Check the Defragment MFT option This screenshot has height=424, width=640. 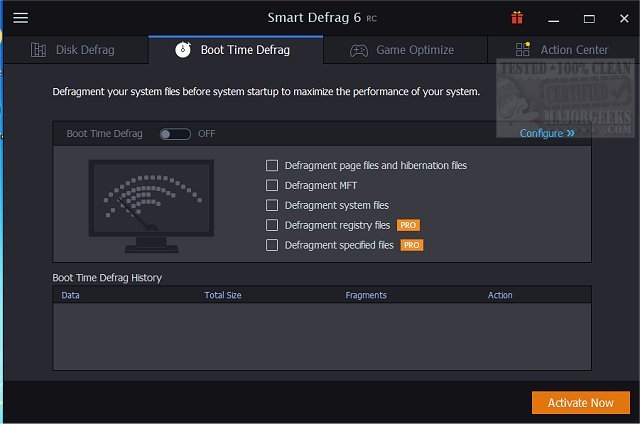click(272, 185)
